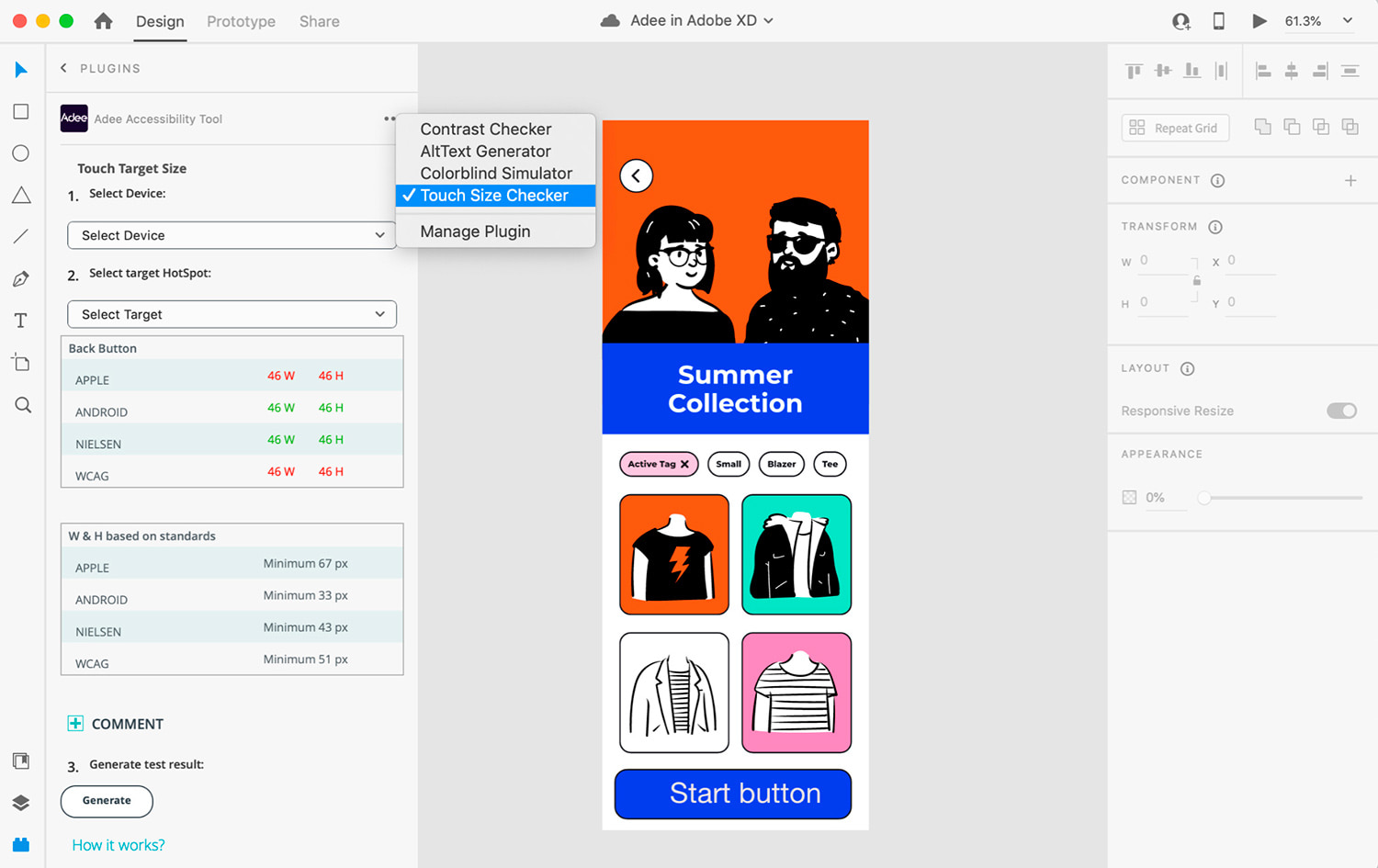Align middle vertically icon
Viewport: 1378px width, 868px height.
[x=1163, y=71]
